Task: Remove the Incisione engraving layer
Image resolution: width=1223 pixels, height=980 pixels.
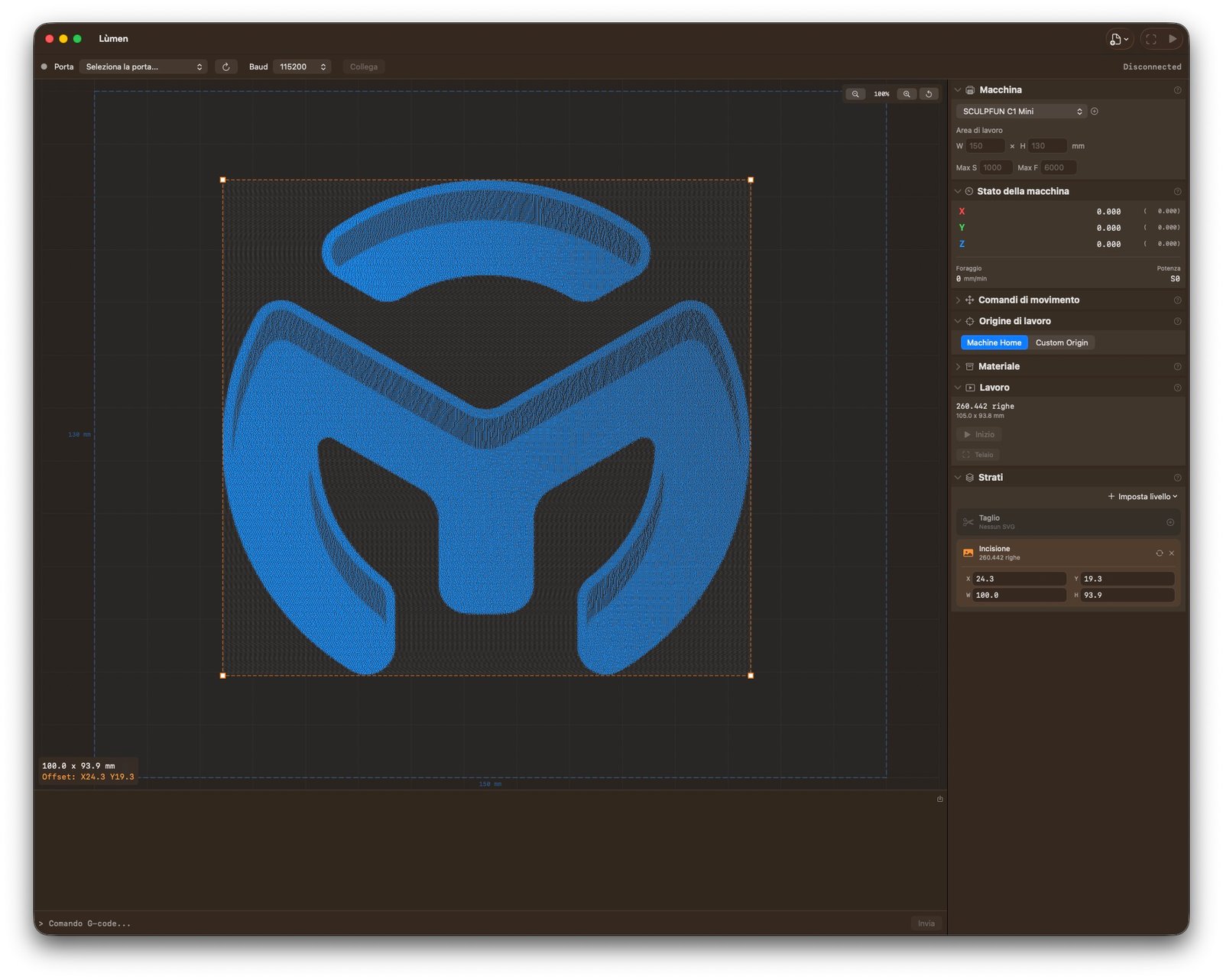Action: click(1172, 553)
